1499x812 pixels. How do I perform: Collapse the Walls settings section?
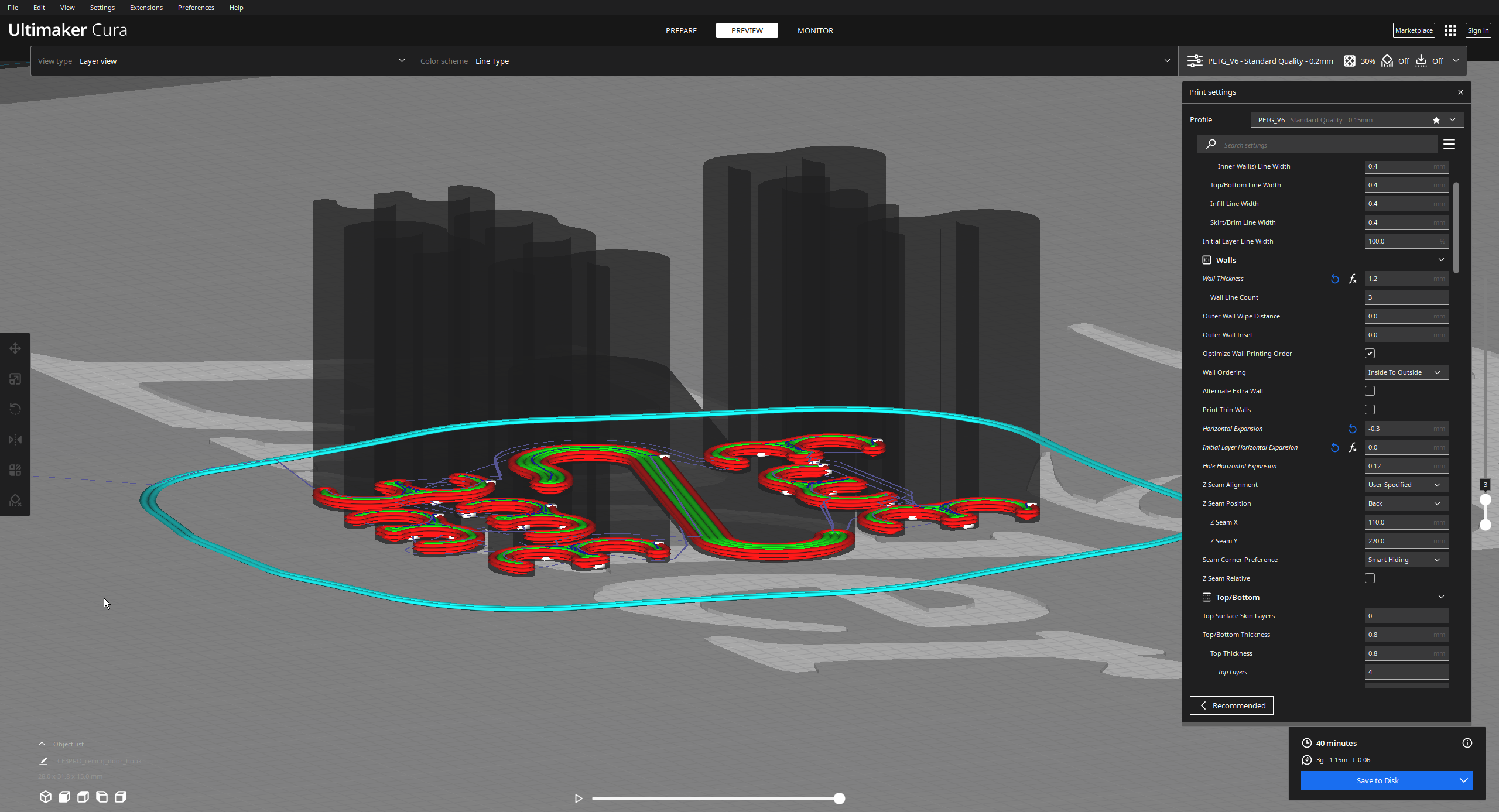pos(1441,259)
